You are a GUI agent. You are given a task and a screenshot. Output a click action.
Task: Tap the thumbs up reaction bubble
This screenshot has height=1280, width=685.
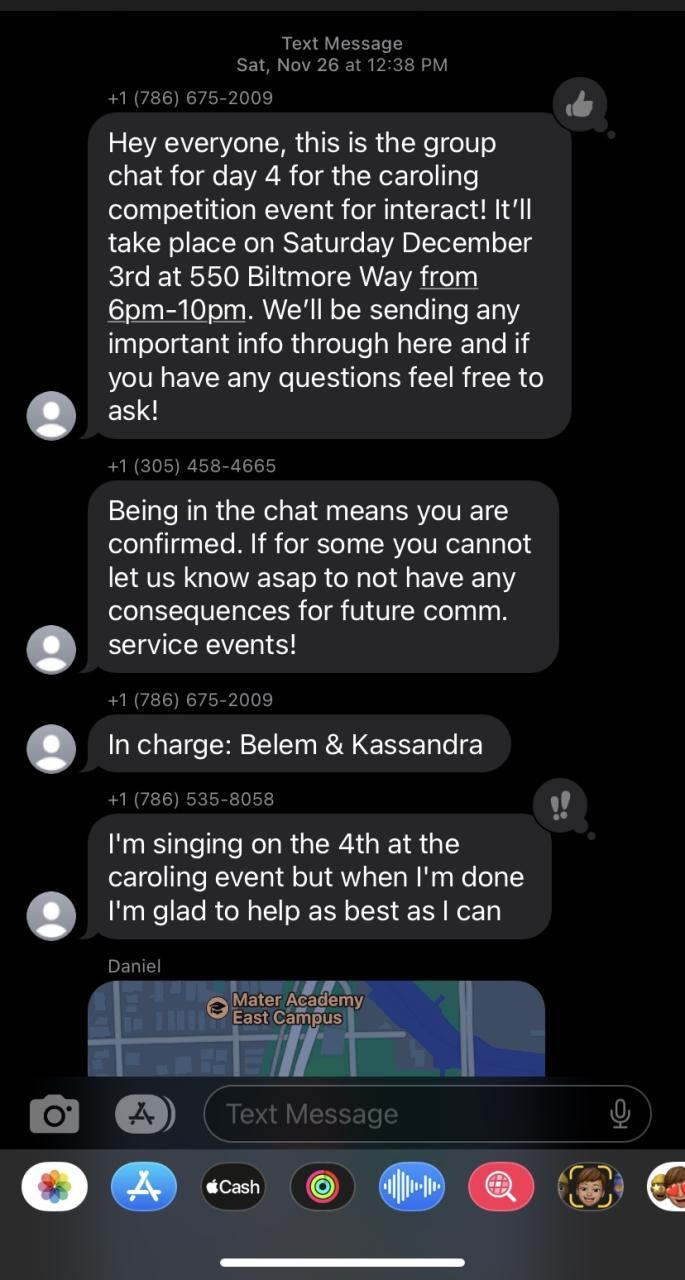580,104
